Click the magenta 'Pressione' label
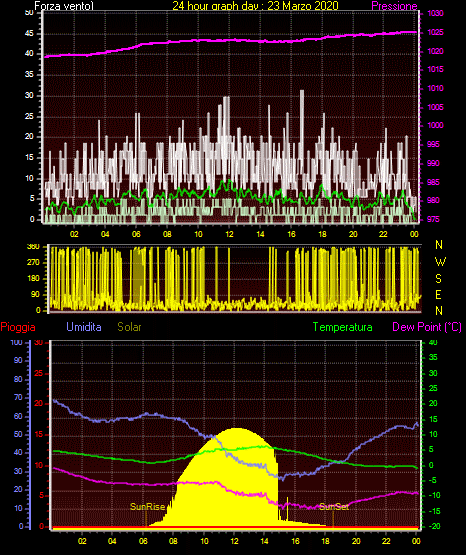 click(394, 6)
